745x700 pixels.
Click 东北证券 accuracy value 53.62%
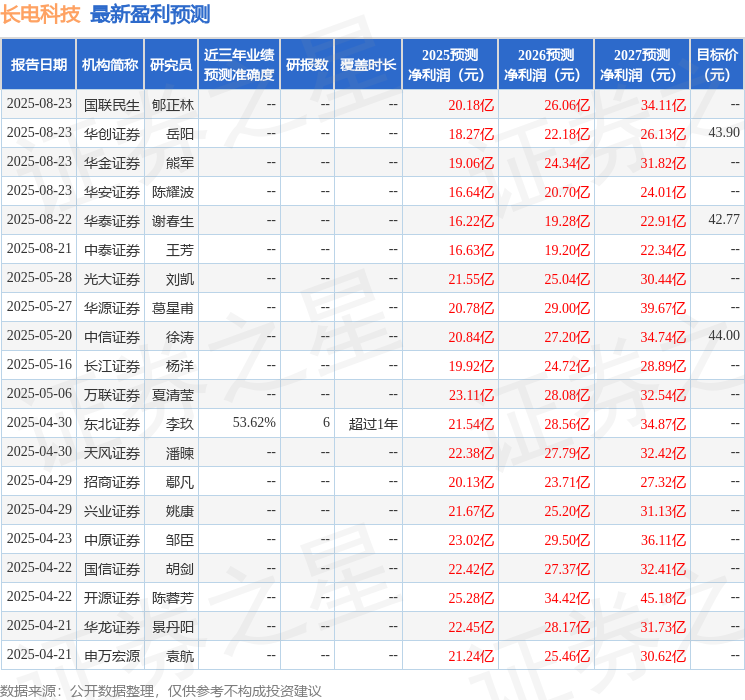(254, 422)
